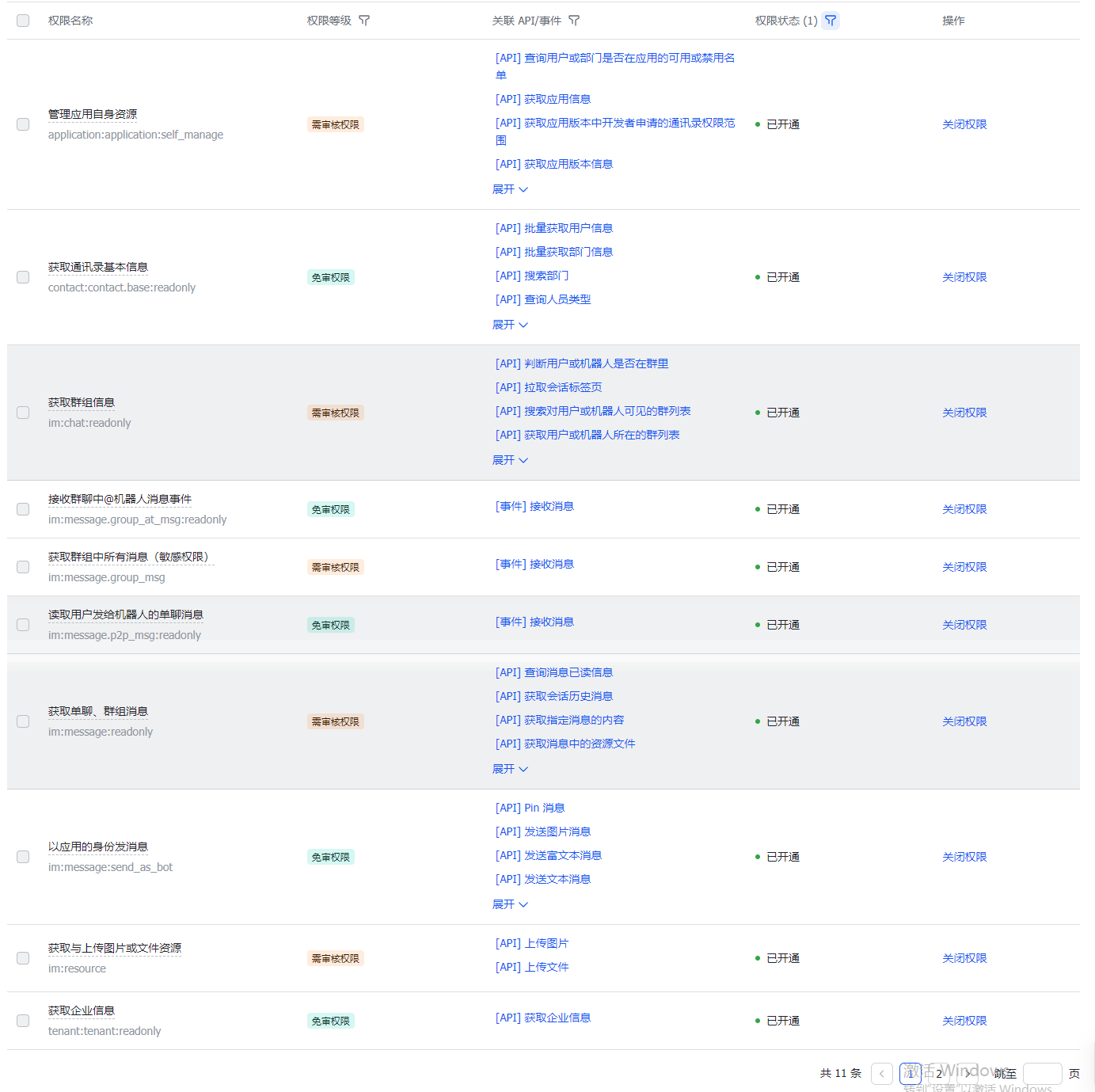Open the [API] 获取应用信息 link

pos(543,99)
